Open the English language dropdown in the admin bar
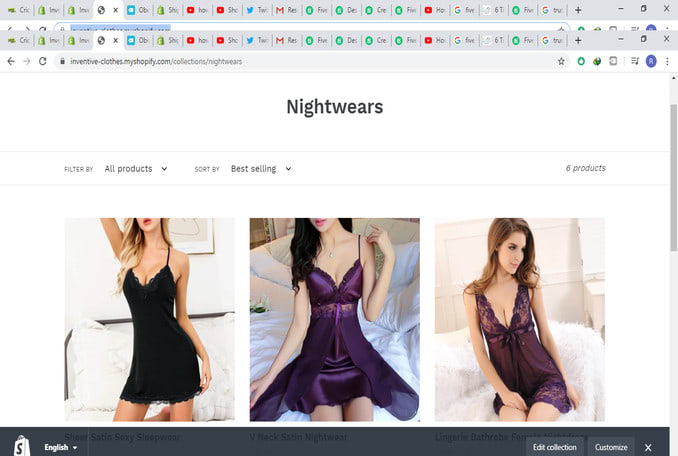This screenshot has height=456, width=678. (x=61, y=447)
